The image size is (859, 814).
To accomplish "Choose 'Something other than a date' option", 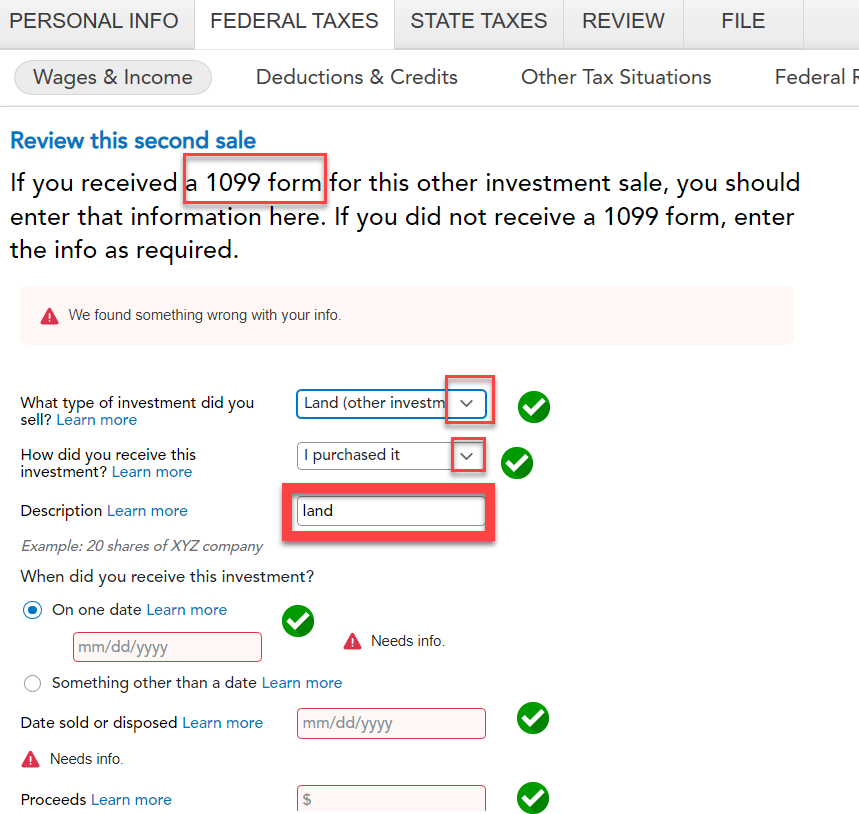I will click(32, 683).
